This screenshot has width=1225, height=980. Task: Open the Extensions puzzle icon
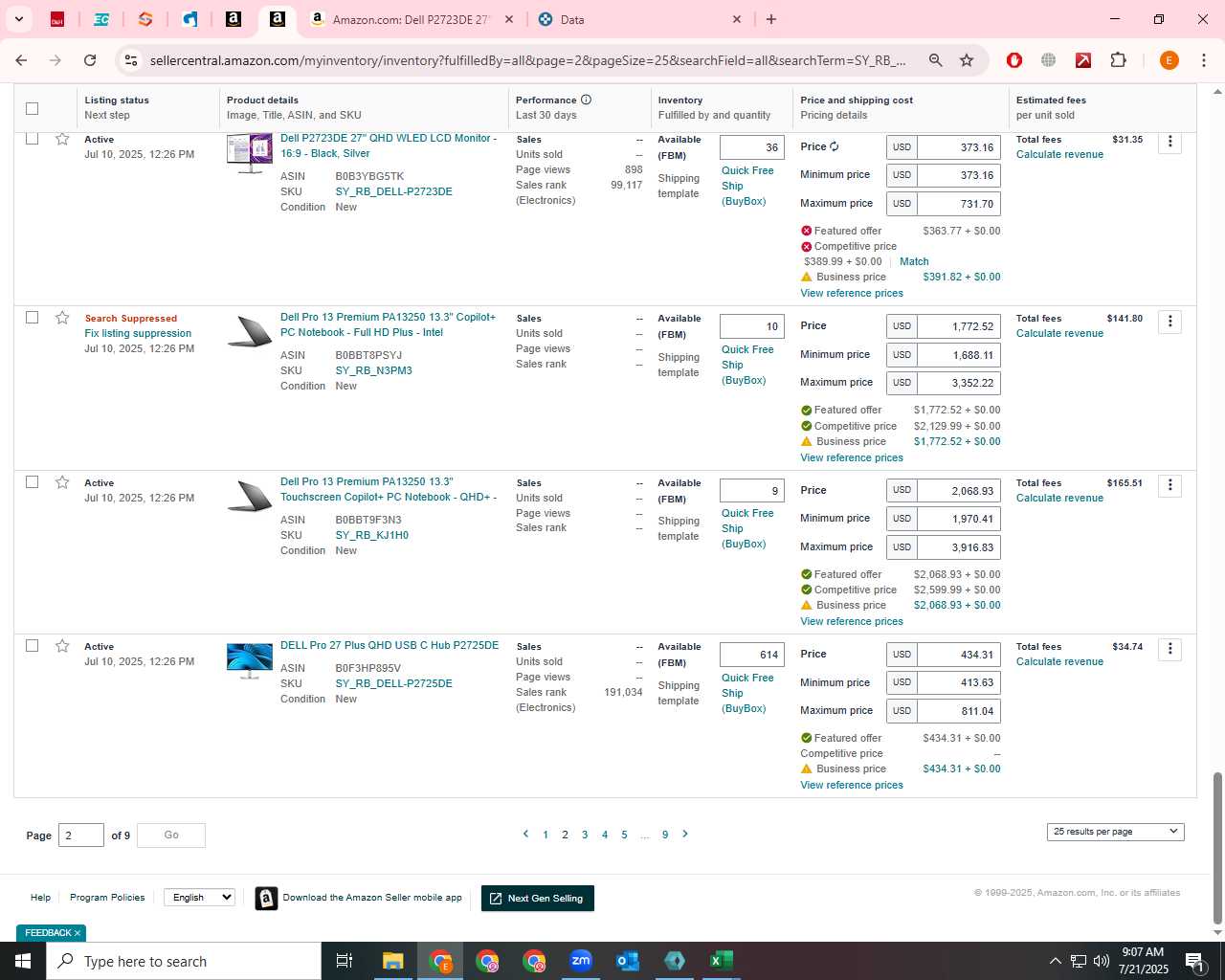(x=1118, y=60)
